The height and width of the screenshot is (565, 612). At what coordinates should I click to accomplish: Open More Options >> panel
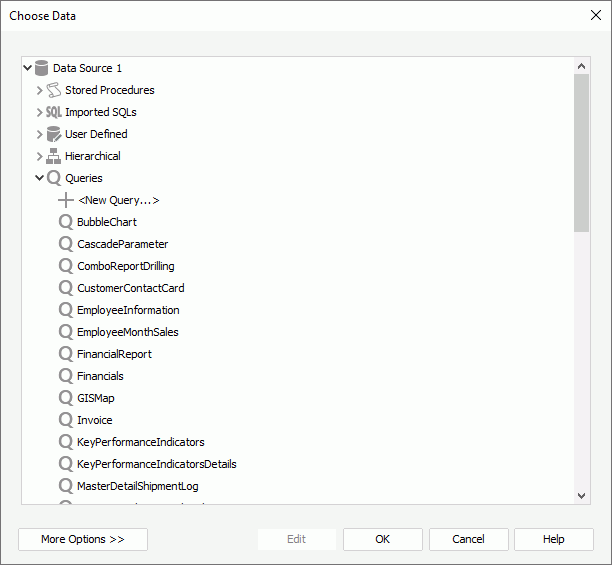(x=83, y=539)
